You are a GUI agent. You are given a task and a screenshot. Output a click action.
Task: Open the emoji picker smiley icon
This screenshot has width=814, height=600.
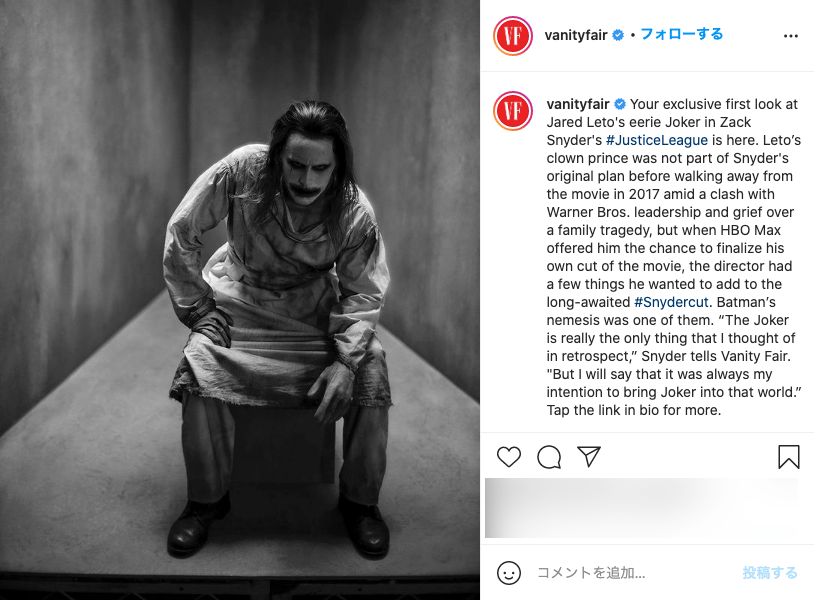tap(509, 572)
